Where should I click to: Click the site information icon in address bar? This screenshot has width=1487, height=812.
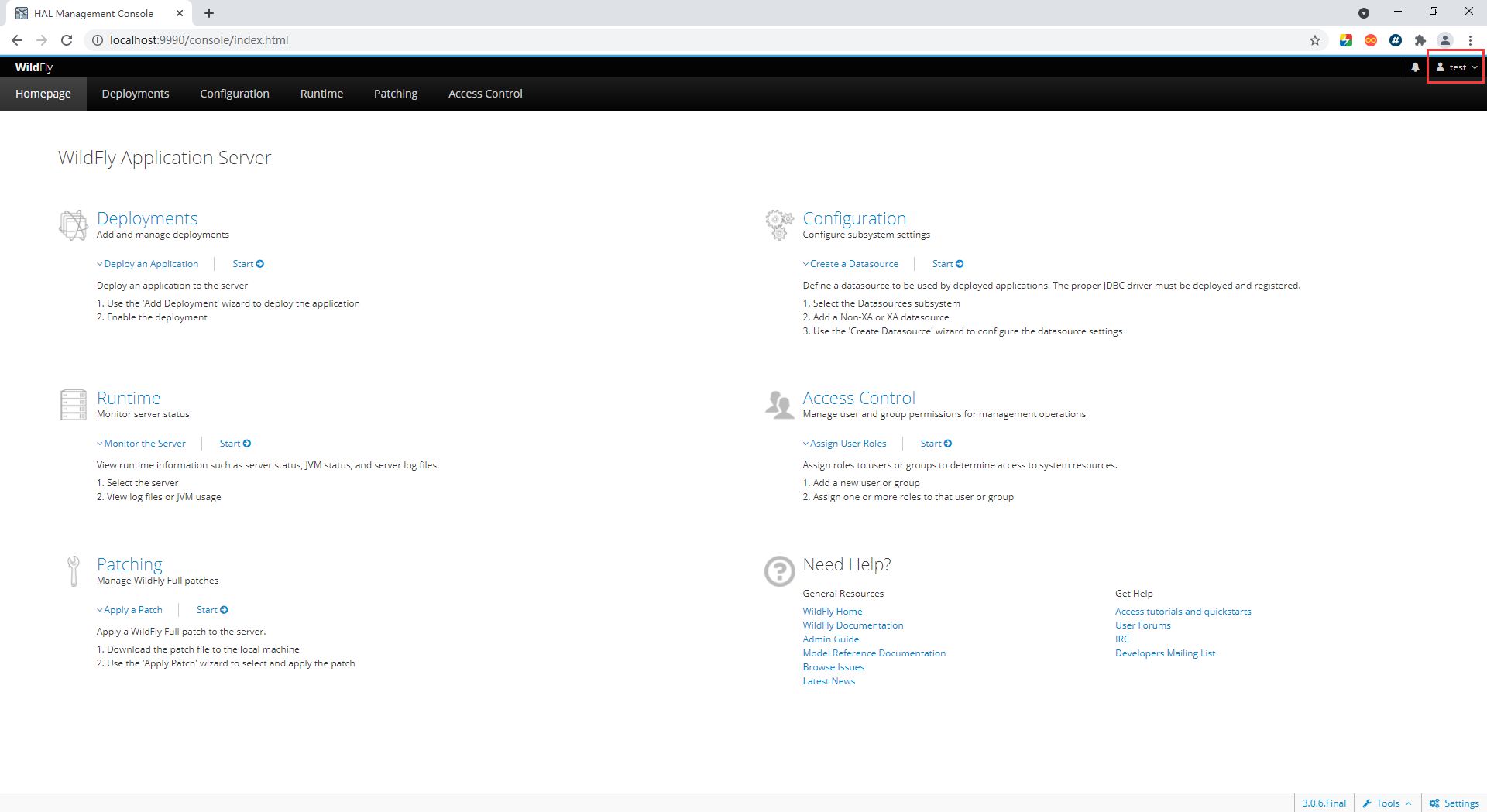click(x=98, y=40)
